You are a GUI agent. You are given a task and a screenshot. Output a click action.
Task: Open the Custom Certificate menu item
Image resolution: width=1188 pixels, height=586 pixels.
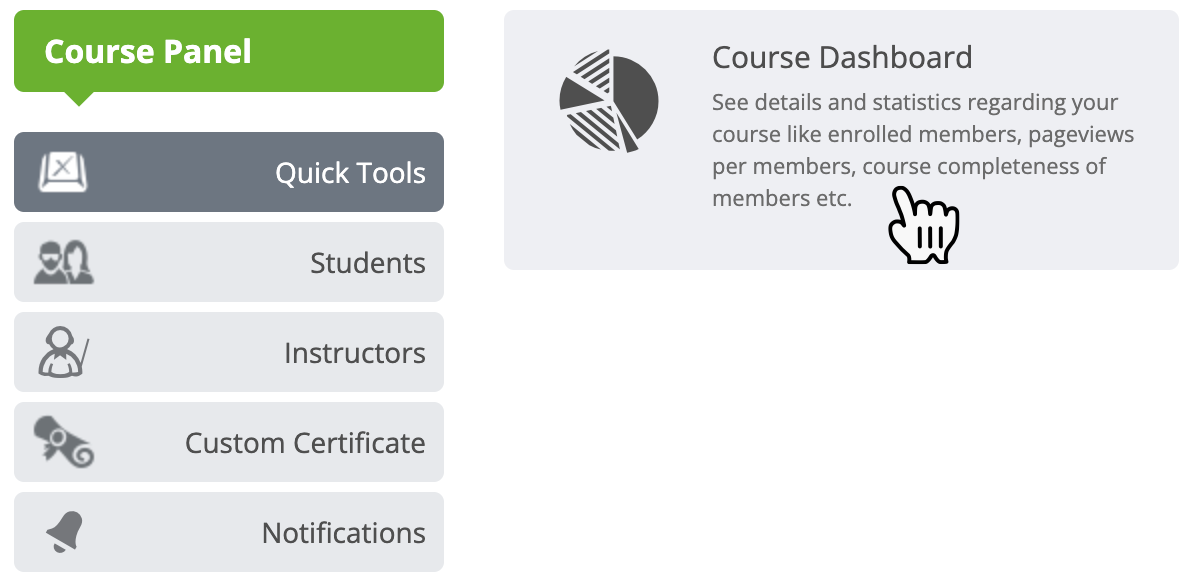305,443
